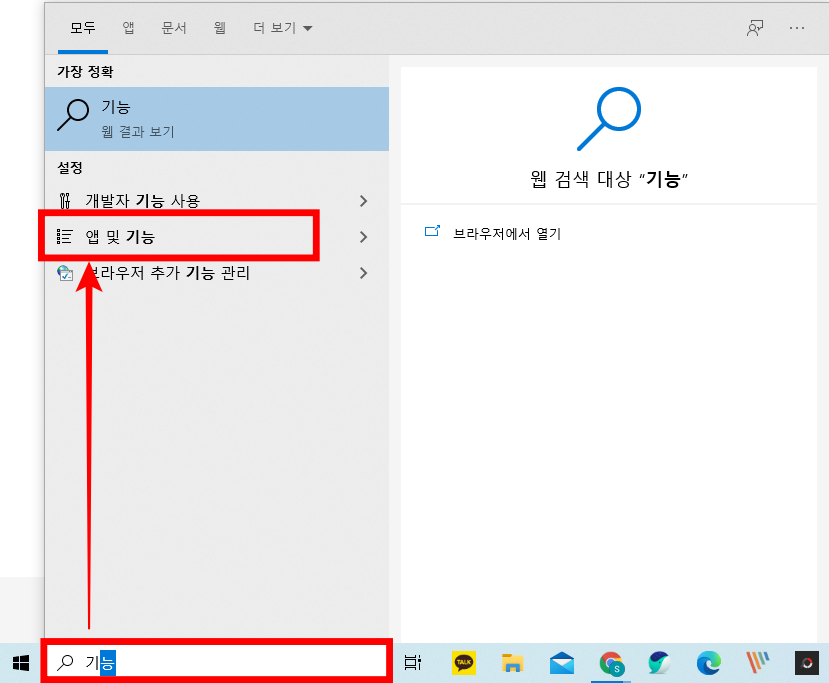Expand arrow for 개발자 기능 사용
Screen dimensions: 829x683
point(363,201)
